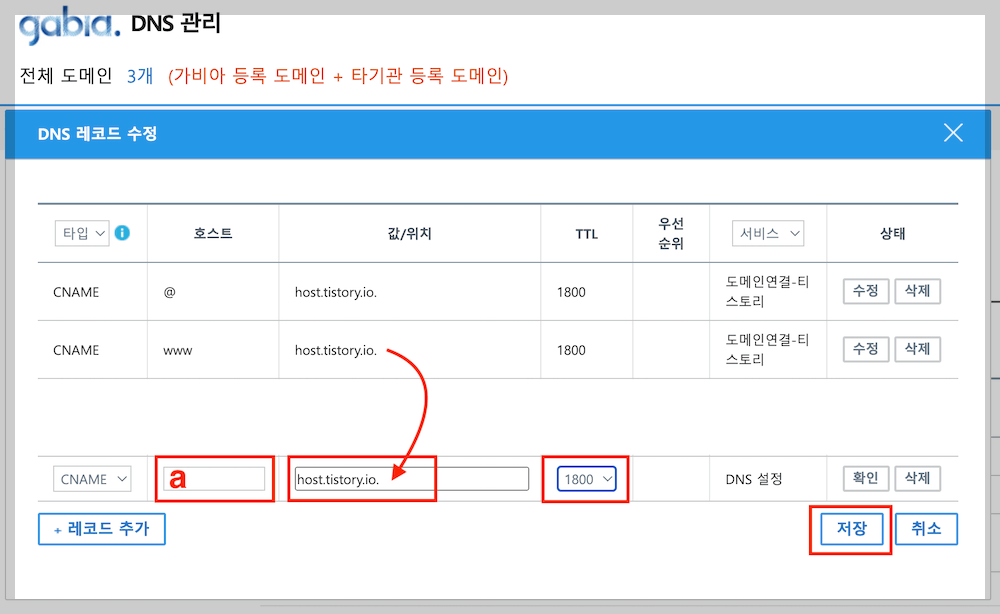Viewport: 1000px width, 614px height.
Task: Click 삭제 on the new record entry row
Action: (x=917, y=478)
